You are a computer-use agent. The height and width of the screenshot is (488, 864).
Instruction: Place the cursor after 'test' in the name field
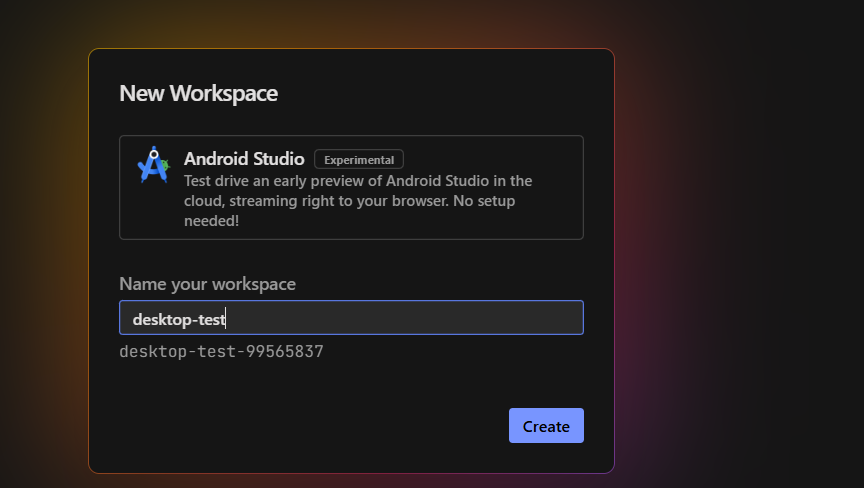[226, 319]
